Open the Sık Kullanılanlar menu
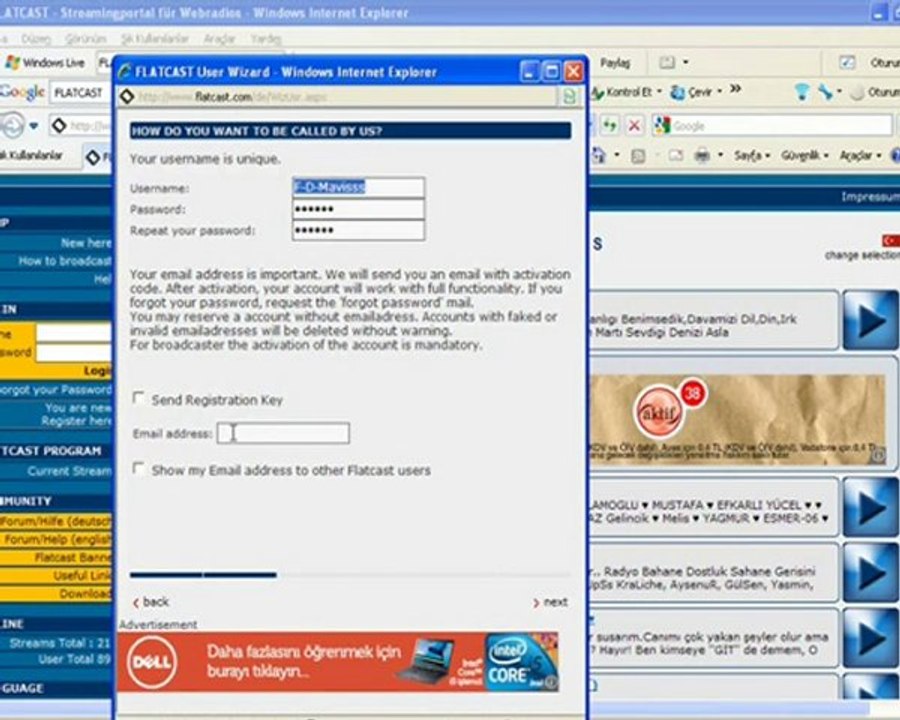Screen dimensions: 900x720 (x=155, y=38)
